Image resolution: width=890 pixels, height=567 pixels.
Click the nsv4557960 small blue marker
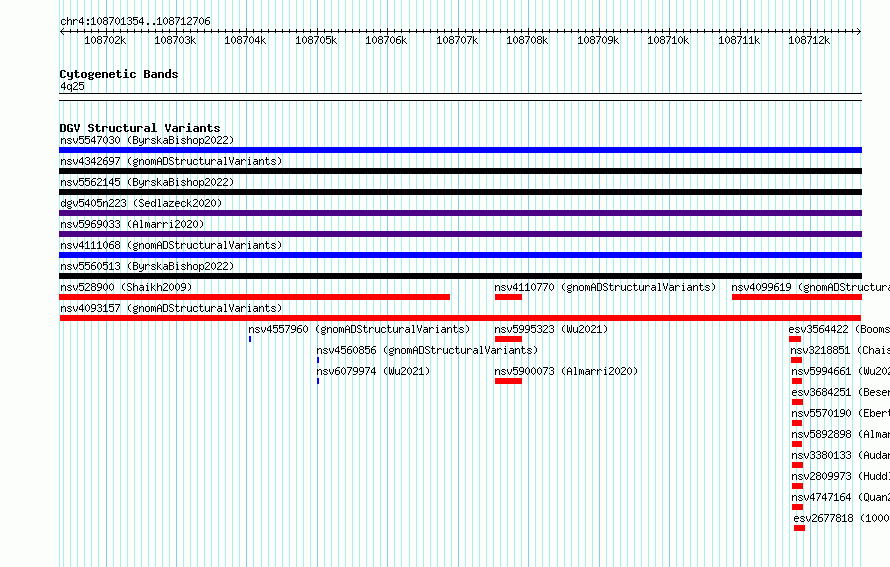click(250, 339)
